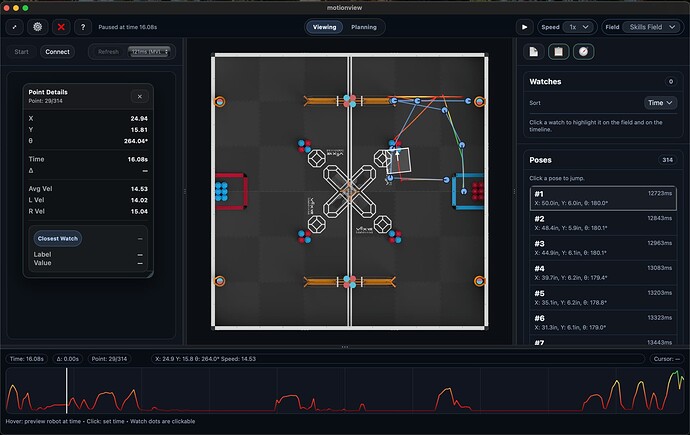Click the theta value 264.04°
690x435 pixels.
point(136,141)
